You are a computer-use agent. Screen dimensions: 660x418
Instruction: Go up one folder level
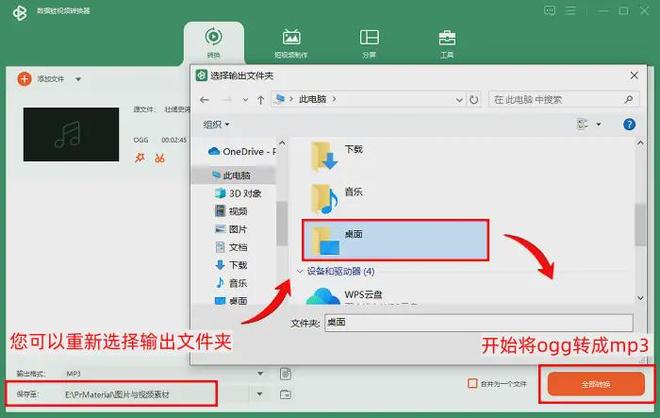click(261, 100)
